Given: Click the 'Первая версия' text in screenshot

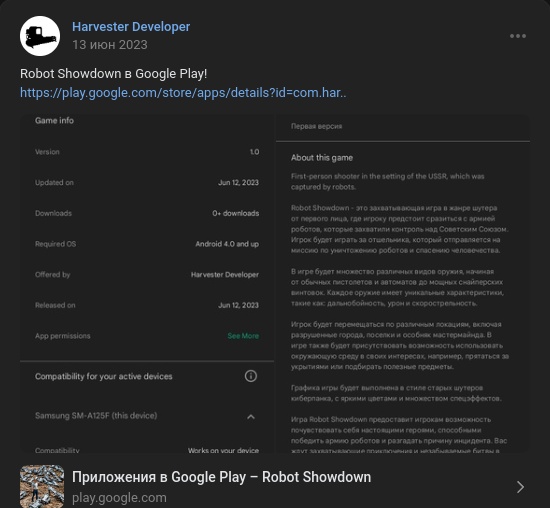Looking at the screenshot, I should click(x=316, y=126).
